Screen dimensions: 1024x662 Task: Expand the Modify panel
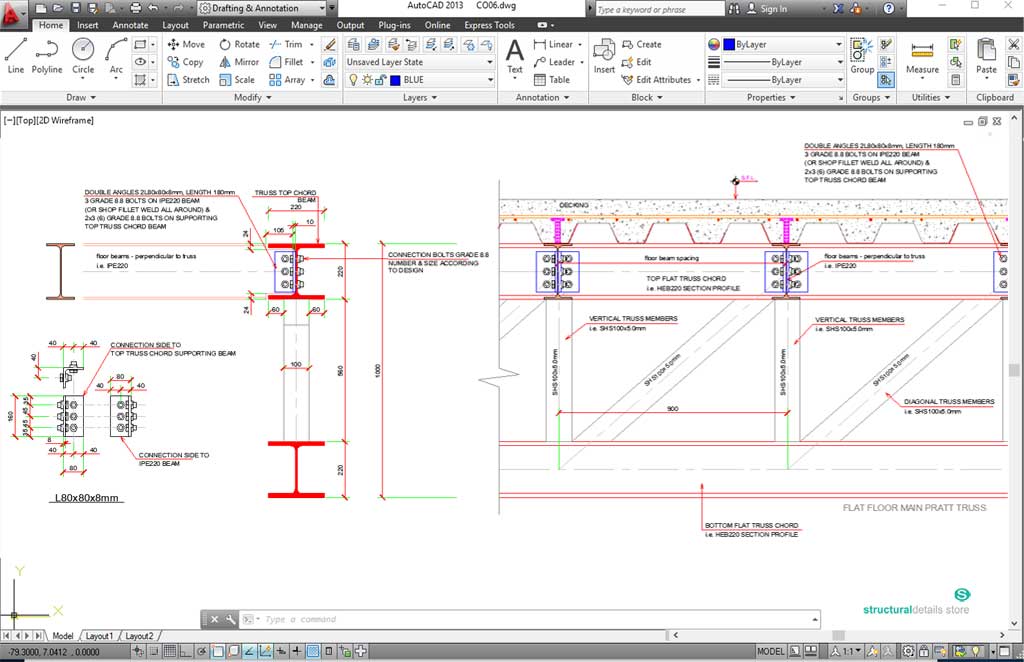coord(253,97)
